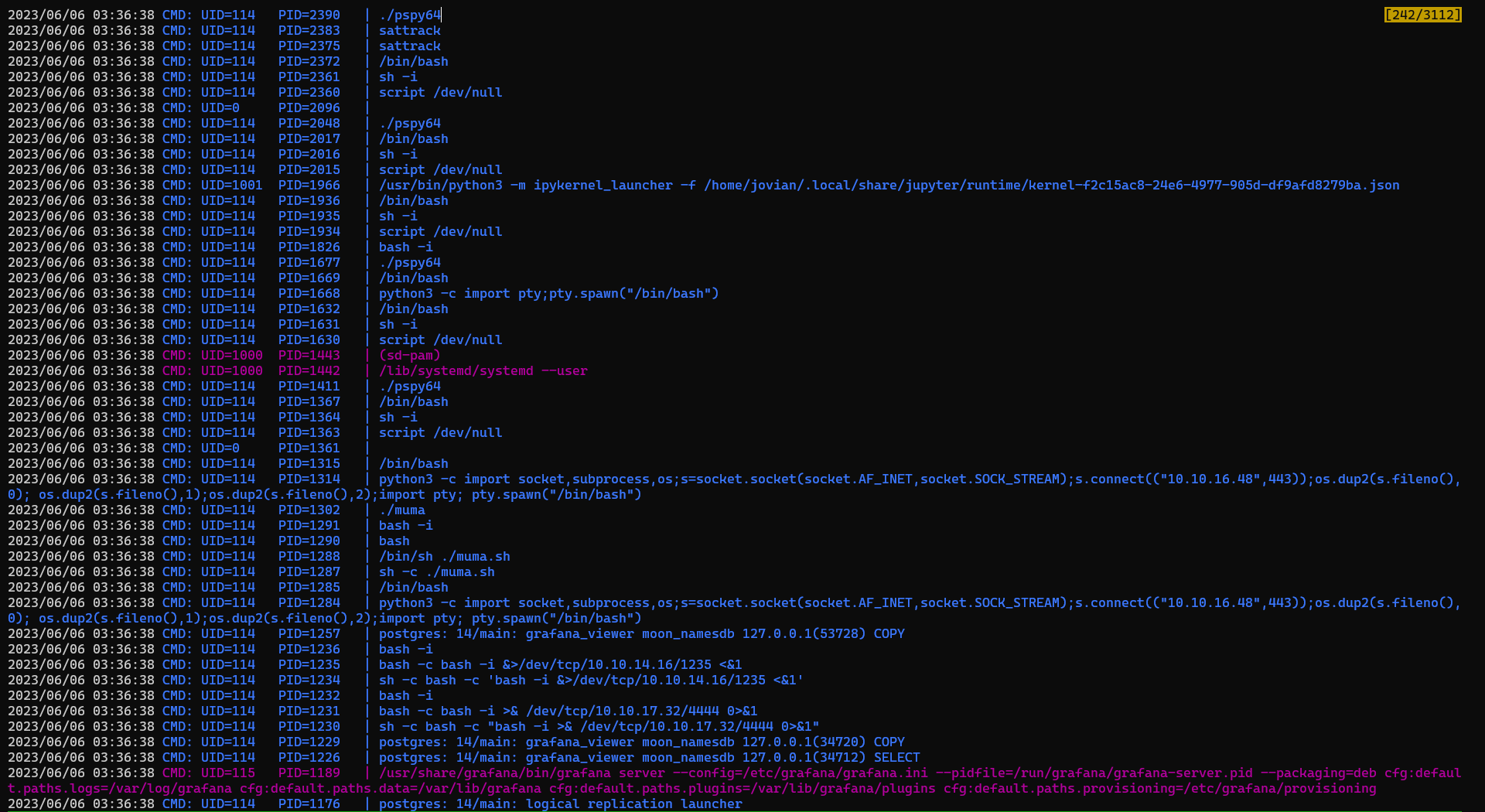Select the /bin/sh ./muma.sh command
Screen dimensions: 1485x812
pos(444,556)
